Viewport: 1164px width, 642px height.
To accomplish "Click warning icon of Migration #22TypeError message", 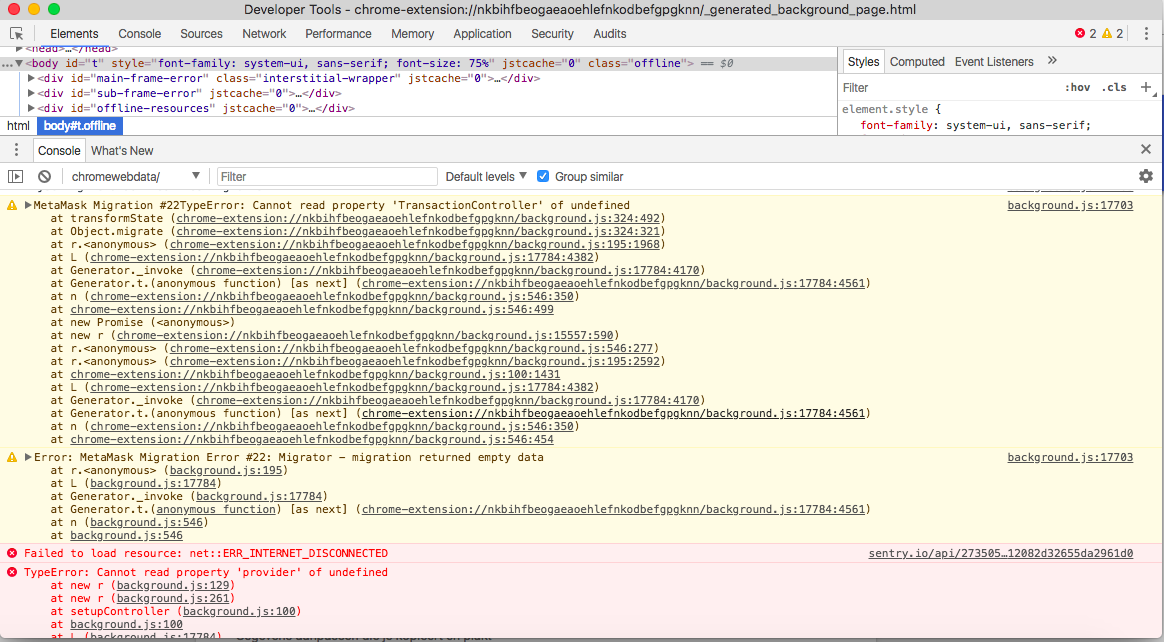I will pos(12,206).
